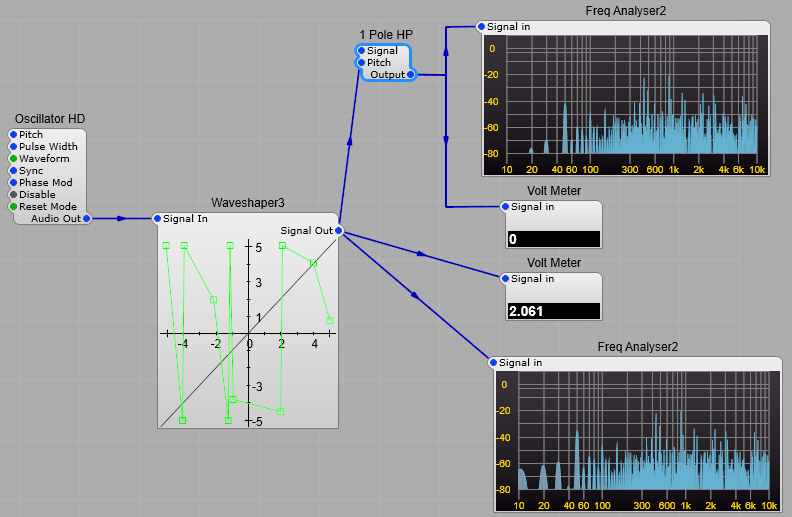792x517 pixels.
Task: Select the 1 Pole HP module title
Action: [386, 35]
